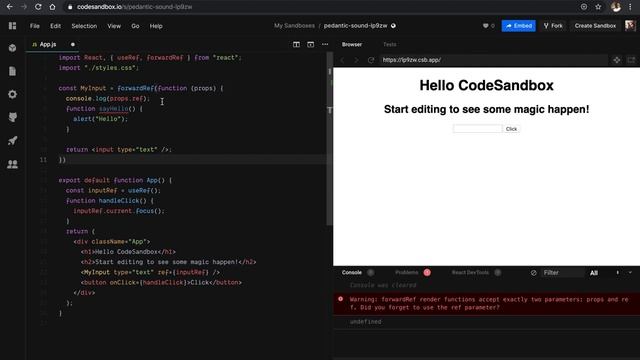Go back in Chrome browser

pyautogui.click(x=9, y=7)
